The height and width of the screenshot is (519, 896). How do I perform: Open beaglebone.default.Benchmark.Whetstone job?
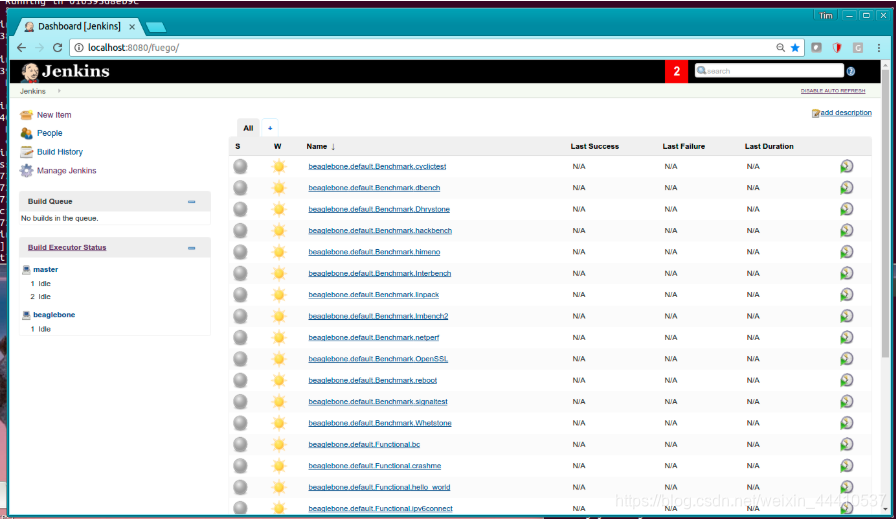pyautogui.click(x=380, y=423)
